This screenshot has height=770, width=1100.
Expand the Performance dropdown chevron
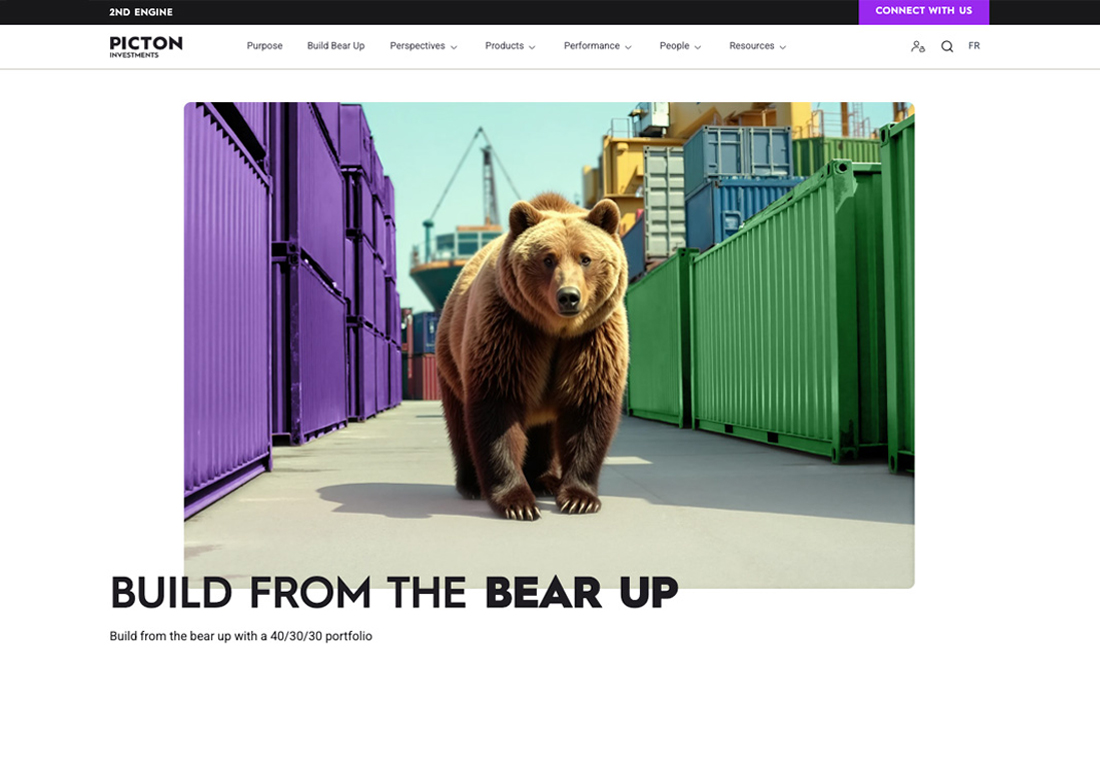628,47
